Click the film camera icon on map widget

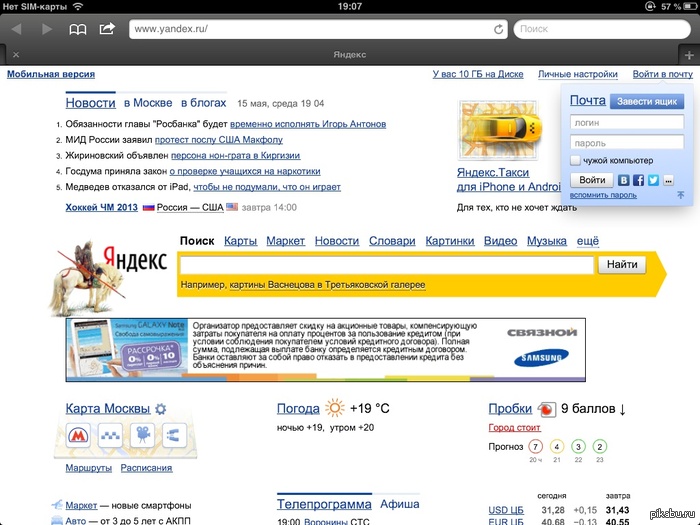tap(142, 436)
